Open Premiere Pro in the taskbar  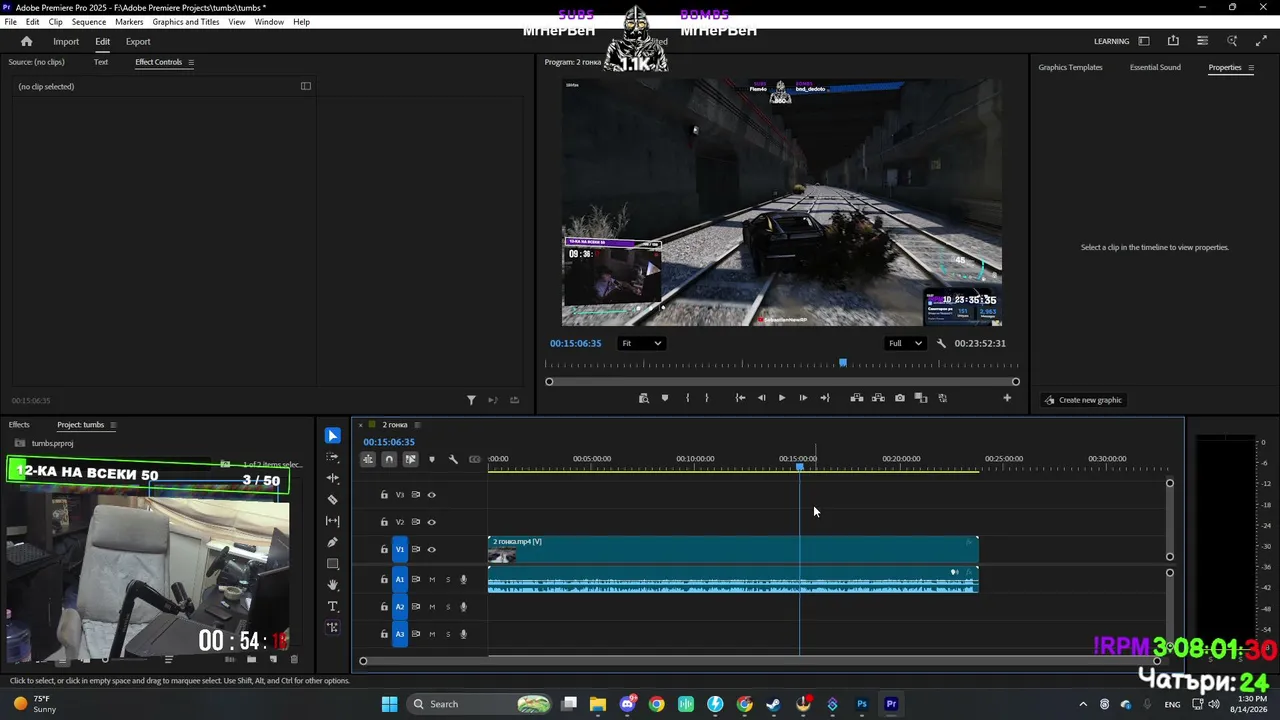pyautogui.click(x=891, y=704)
